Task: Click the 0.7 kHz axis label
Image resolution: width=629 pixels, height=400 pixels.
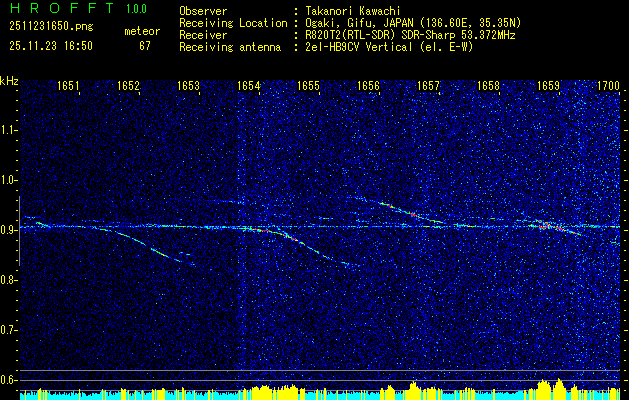Action: click(x=8, y=330)
